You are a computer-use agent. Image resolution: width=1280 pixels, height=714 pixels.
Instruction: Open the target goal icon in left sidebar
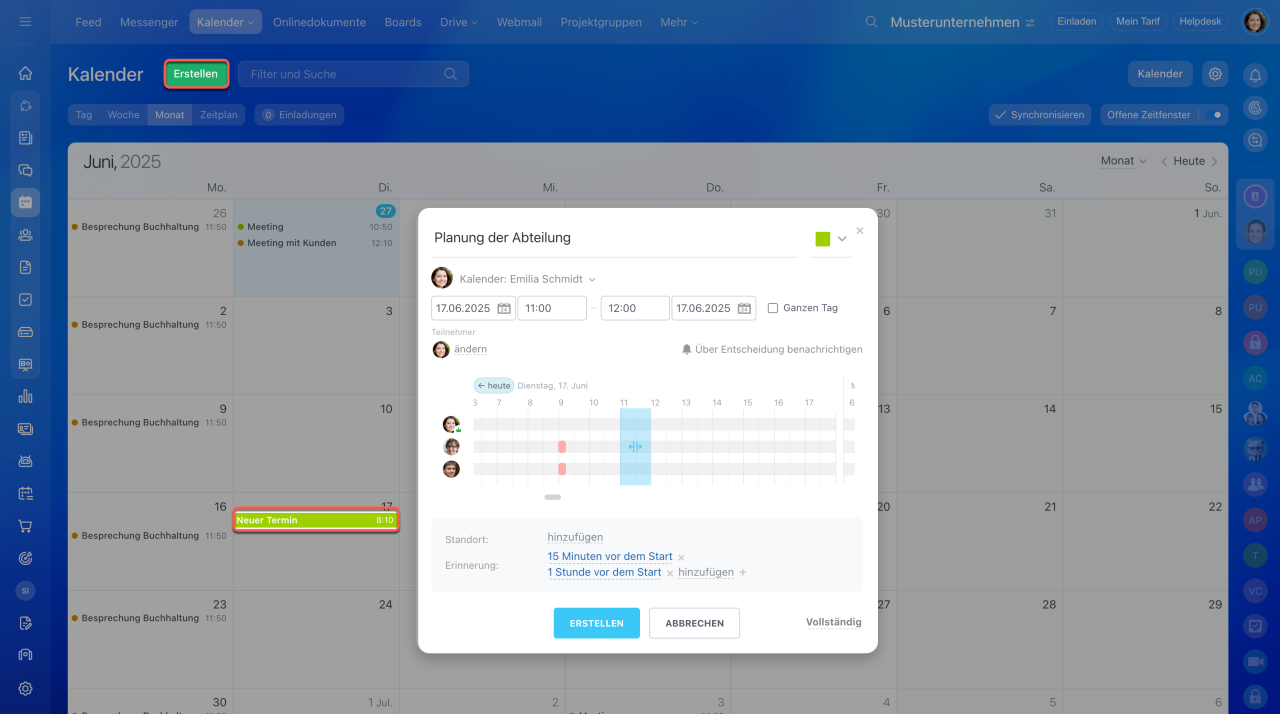[25, 558]
